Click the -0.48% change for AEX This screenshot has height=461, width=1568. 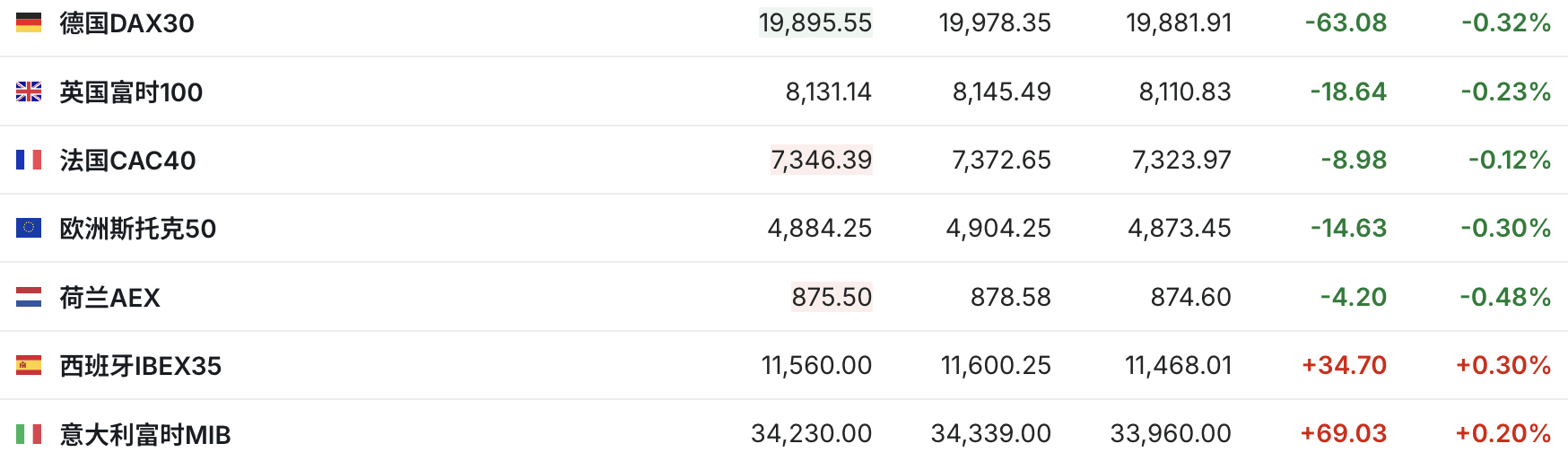(1505, 297)
